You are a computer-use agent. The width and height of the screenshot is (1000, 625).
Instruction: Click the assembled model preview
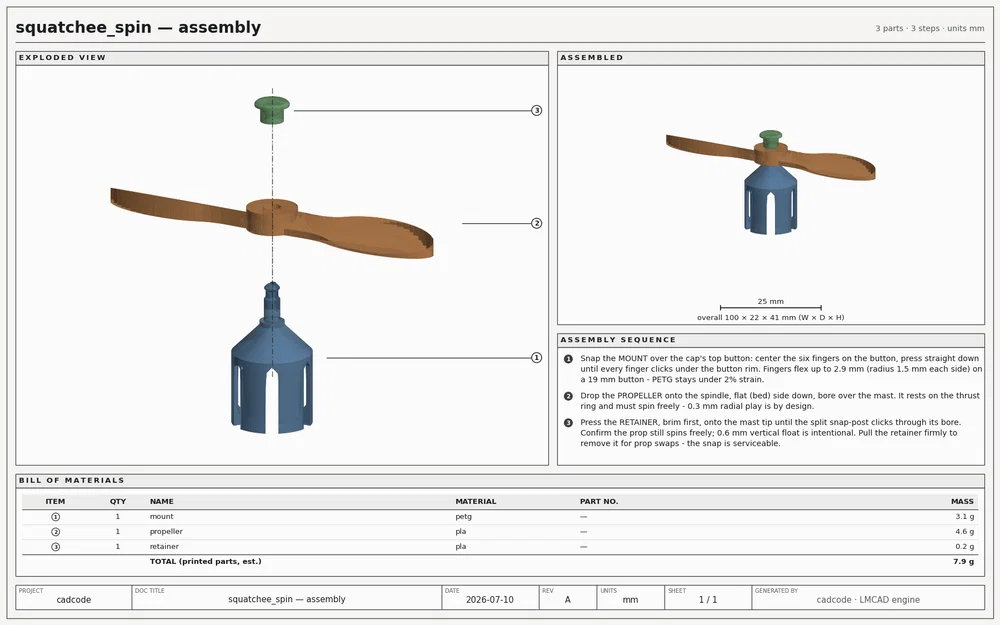point(770,181)
